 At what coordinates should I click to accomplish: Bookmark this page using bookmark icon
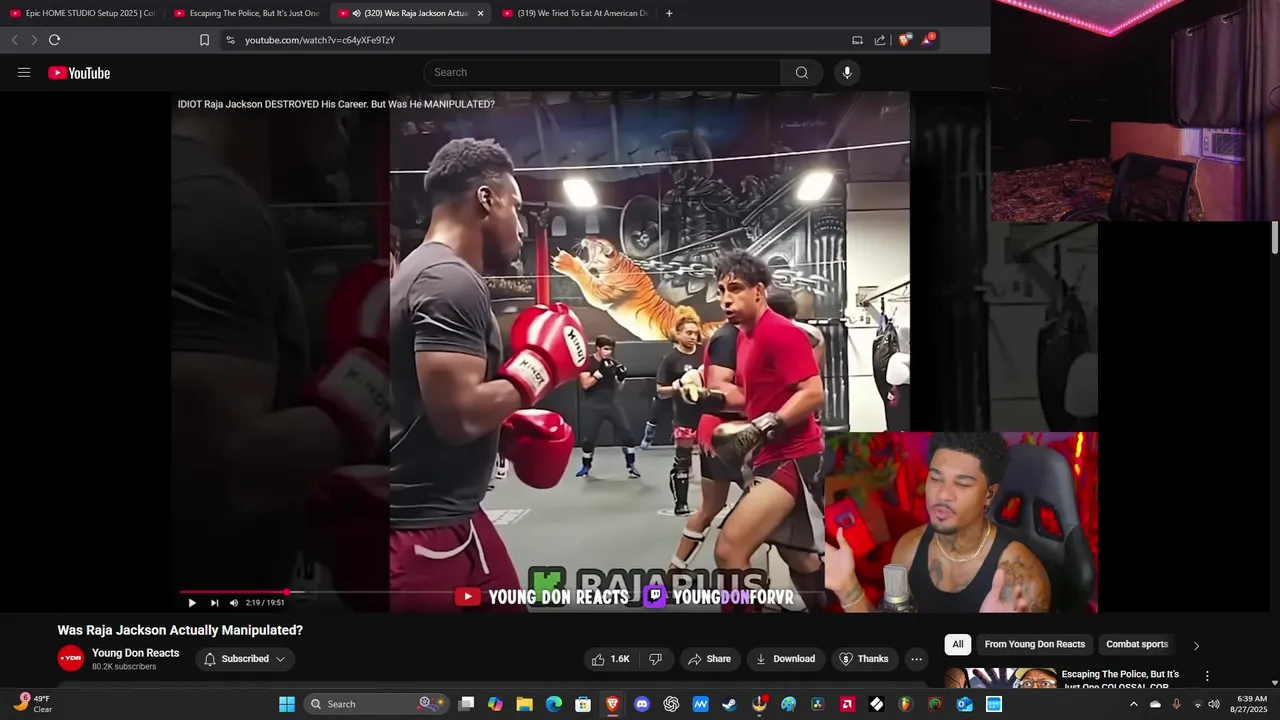point(204,40)
